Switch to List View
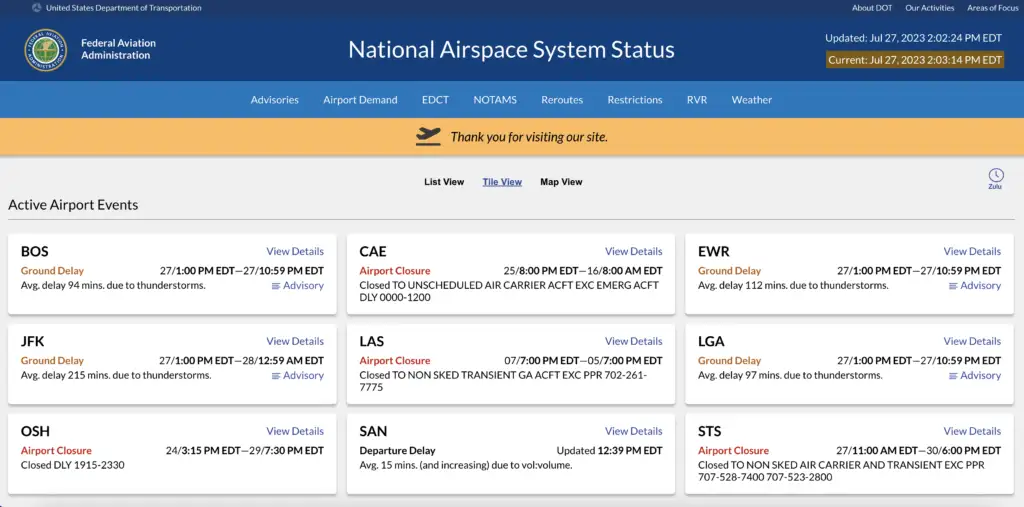The image size is (1024, 507). click(x=444, y=182)
